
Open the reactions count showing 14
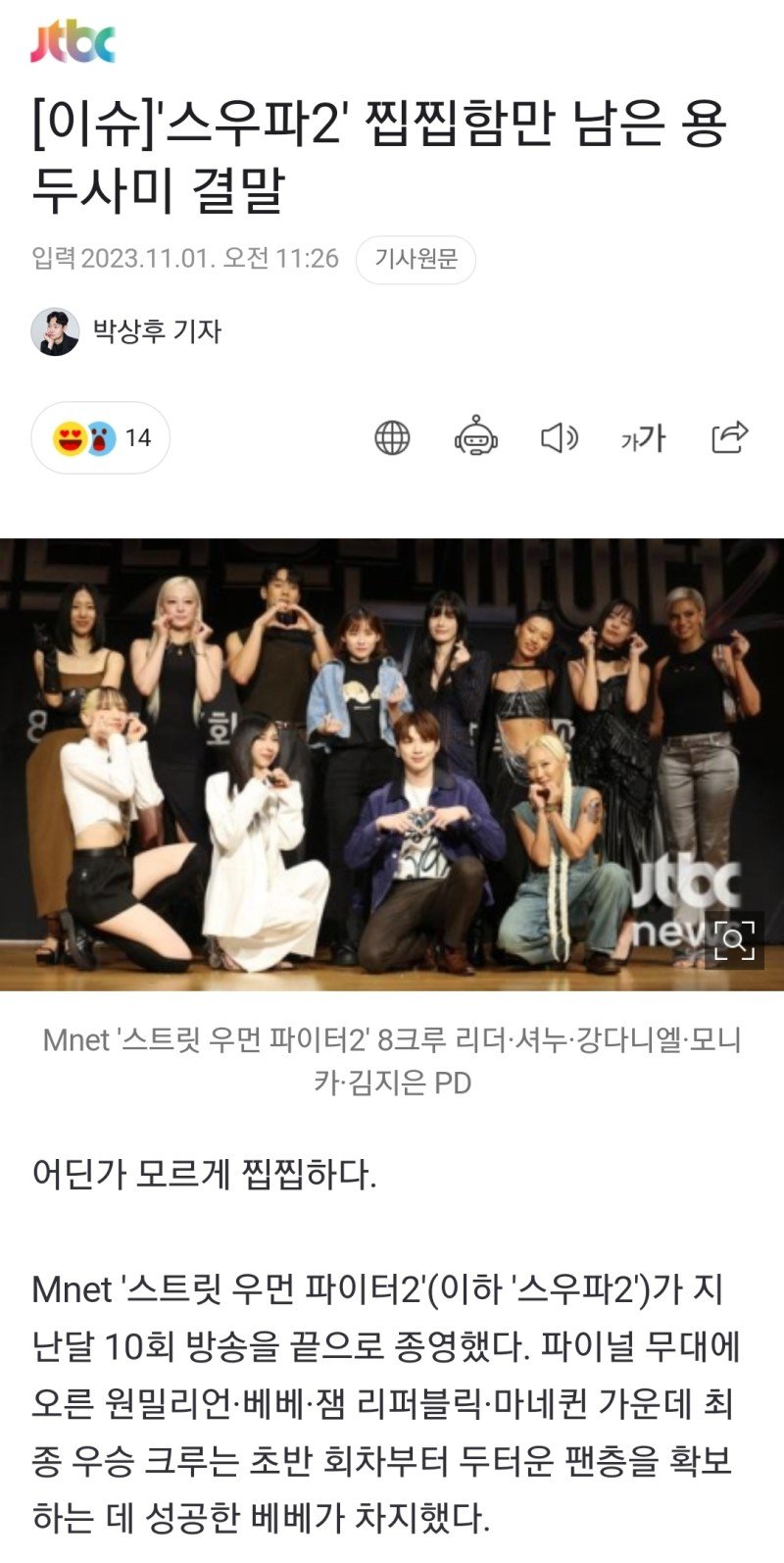point(101,438)
